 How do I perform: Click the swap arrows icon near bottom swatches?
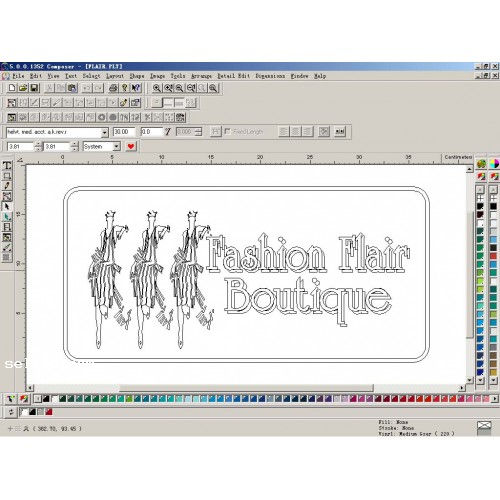(x=11, y=412)
